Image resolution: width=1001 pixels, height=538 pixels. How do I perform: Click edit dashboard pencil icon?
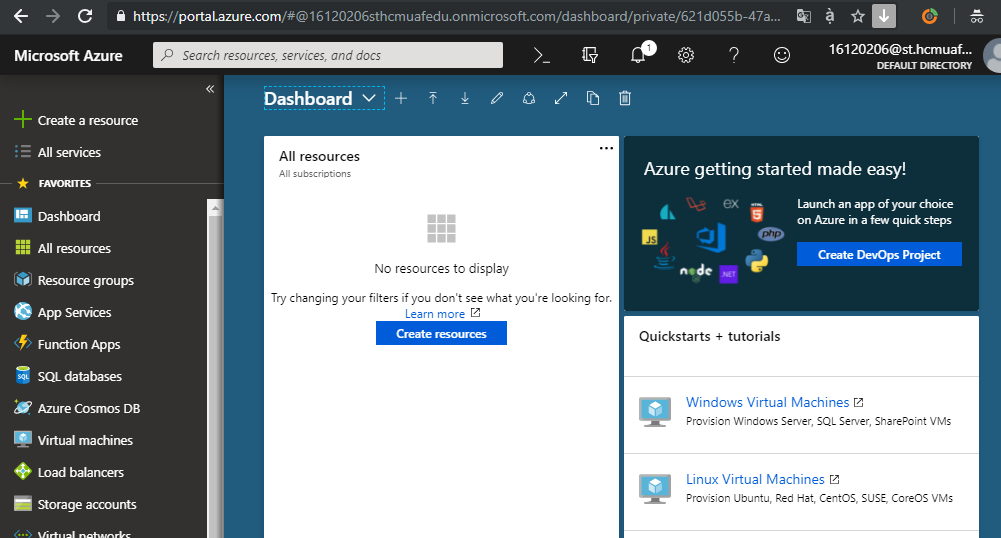pyautogui.click(x=497, y=98)
